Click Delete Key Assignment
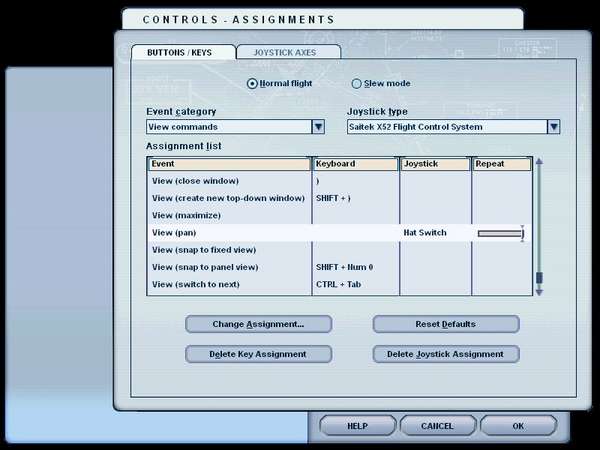Image resolution: width=600 pixels, height=450 pixels. (258, 354)
